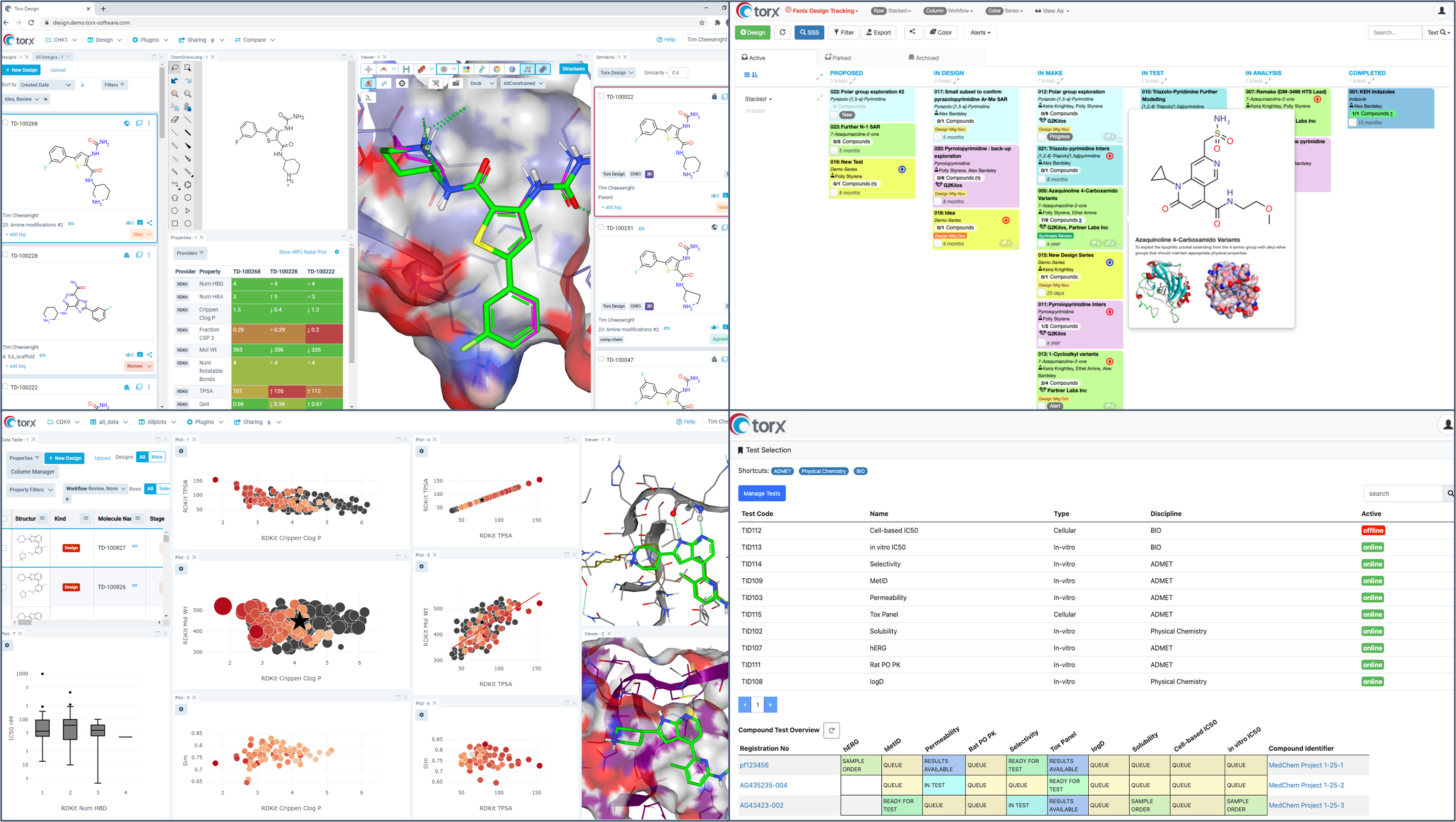
Task: Choose the cyclopentadiene ring tool
Action: (x=174, y=198)
